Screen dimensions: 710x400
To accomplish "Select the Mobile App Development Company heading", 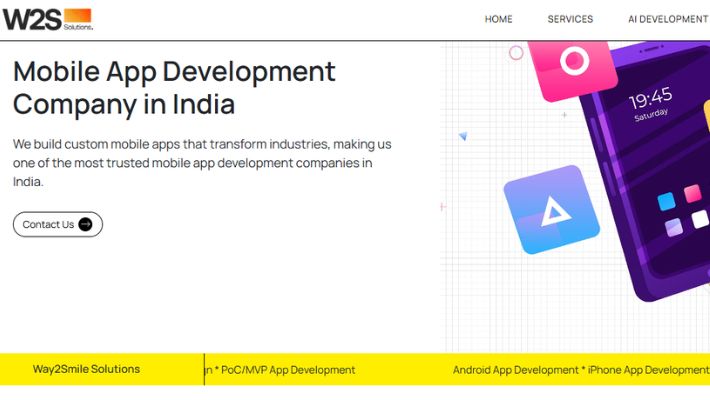I will (x=174, y=88).
